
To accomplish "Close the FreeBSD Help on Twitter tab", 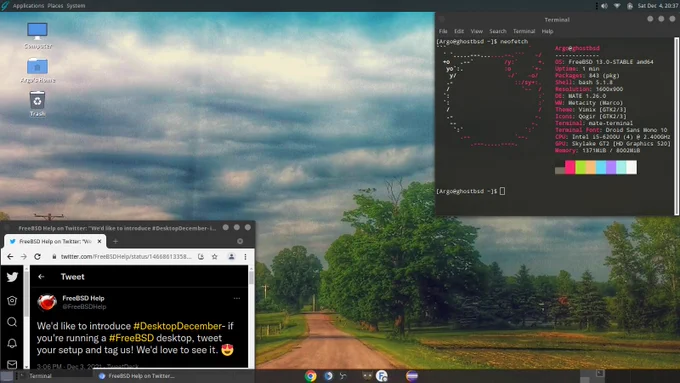I will click(99, 241).
